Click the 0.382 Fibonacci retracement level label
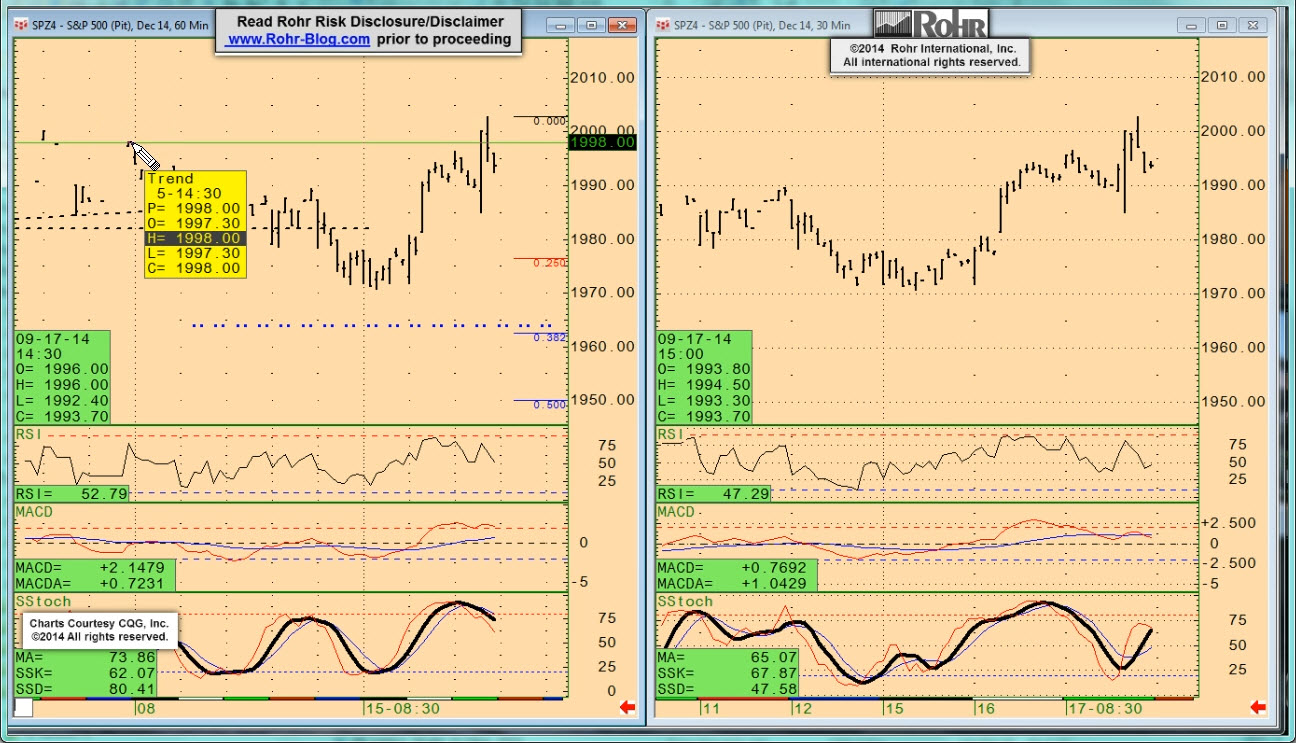This screenshot has height=743, width=1296. pyautogui.click(x=550, y=338)
